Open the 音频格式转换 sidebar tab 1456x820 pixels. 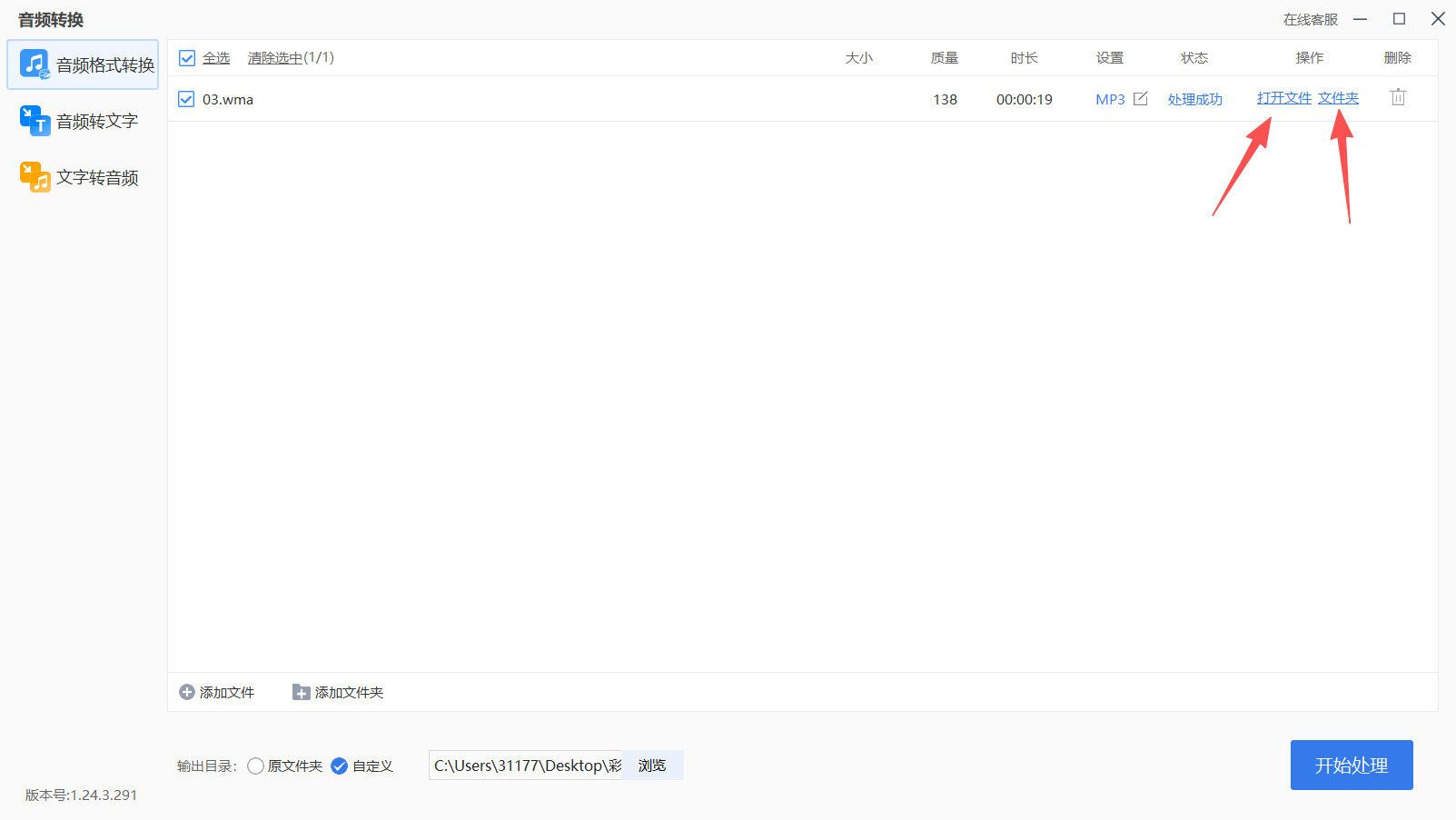83,64
